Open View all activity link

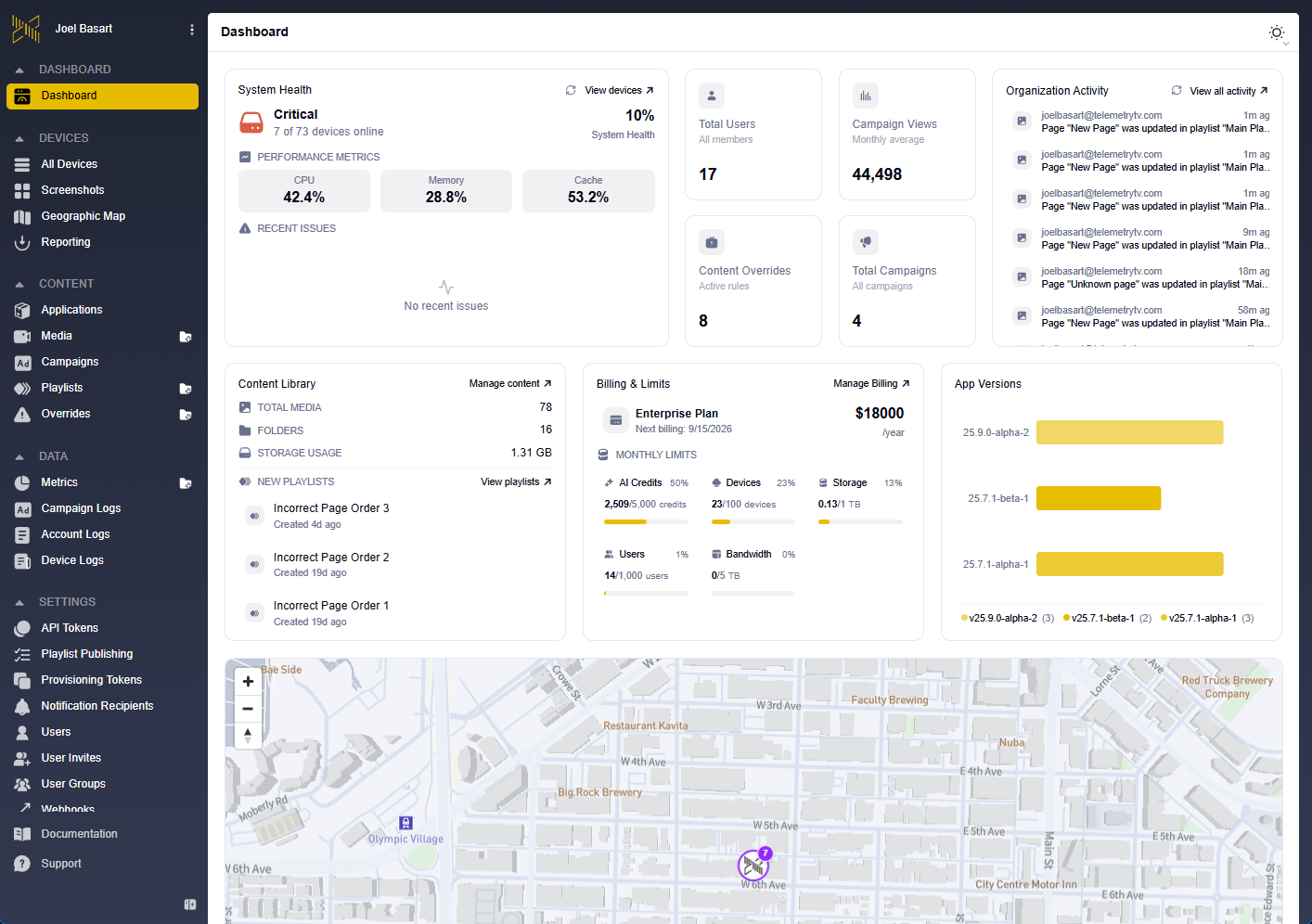pos(1228,92)
